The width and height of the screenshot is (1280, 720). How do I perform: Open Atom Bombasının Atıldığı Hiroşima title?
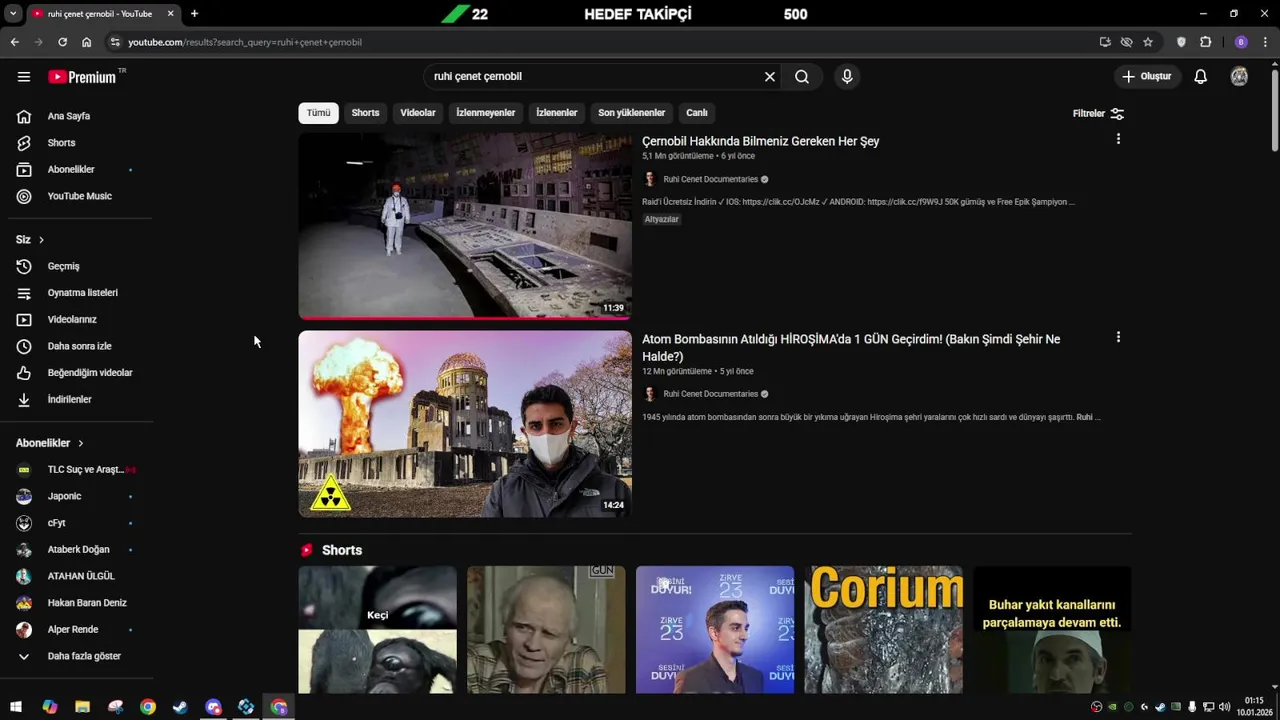(851, 347)
